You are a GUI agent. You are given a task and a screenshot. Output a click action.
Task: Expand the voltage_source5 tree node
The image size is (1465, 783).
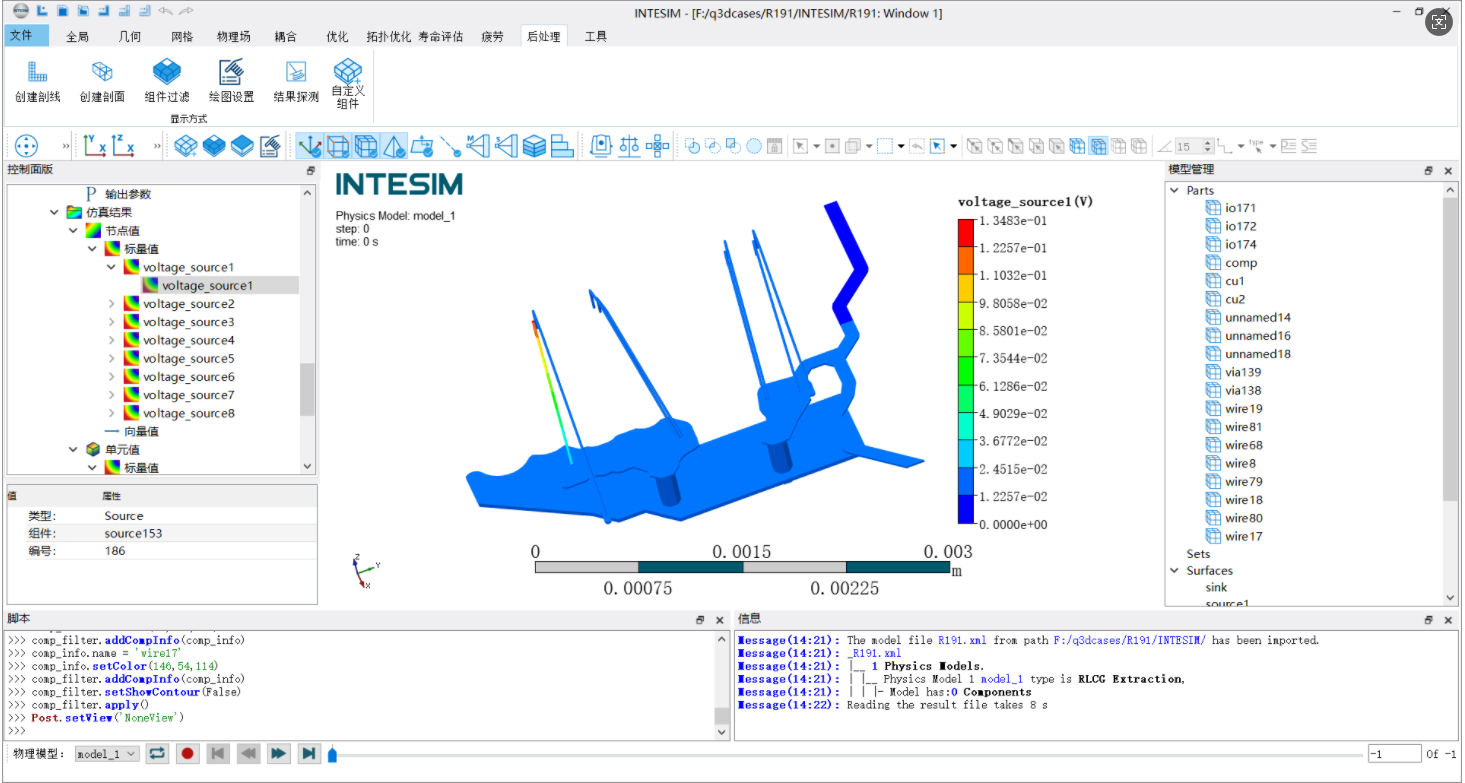coord(111,358)
